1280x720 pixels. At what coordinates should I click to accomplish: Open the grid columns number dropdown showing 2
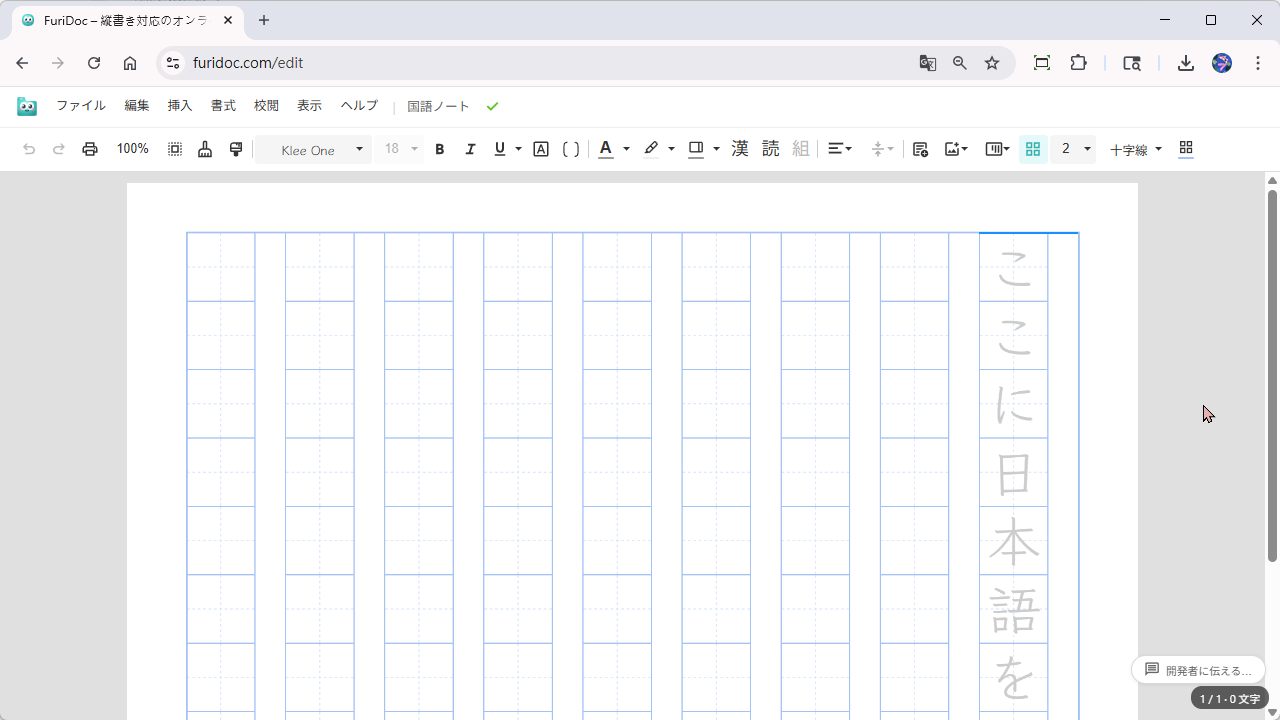click(1074, 149)
